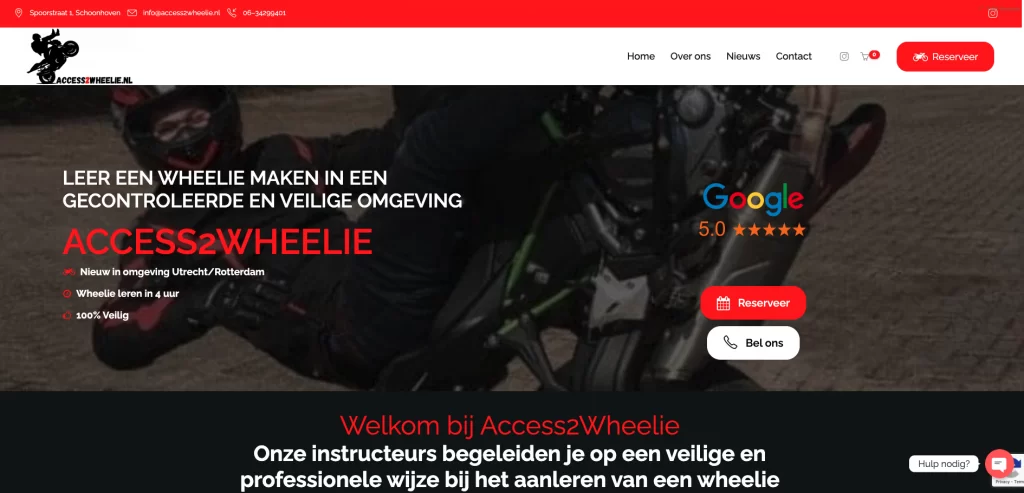Click the hero Reserveer button with calendar
This screenshot has width=1024, height=493.
tap(753, 303)
